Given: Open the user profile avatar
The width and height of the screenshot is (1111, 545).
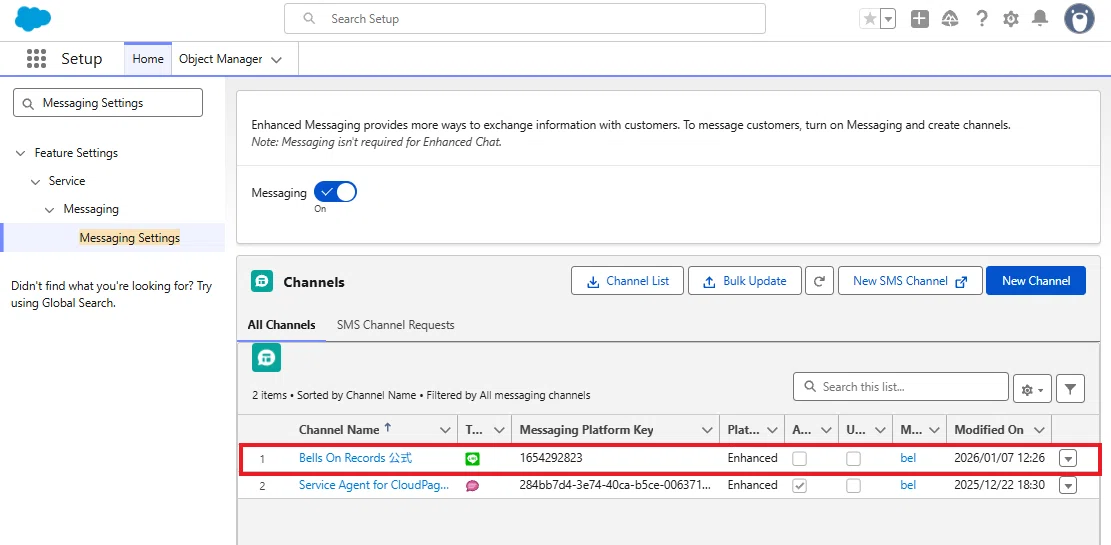Looking at the screenshot, I should point(1079,19).
